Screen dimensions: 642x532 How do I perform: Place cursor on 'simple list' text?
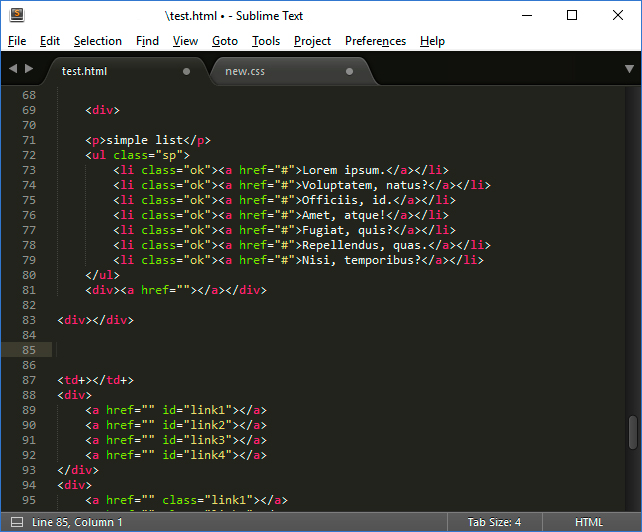point(145,140)
